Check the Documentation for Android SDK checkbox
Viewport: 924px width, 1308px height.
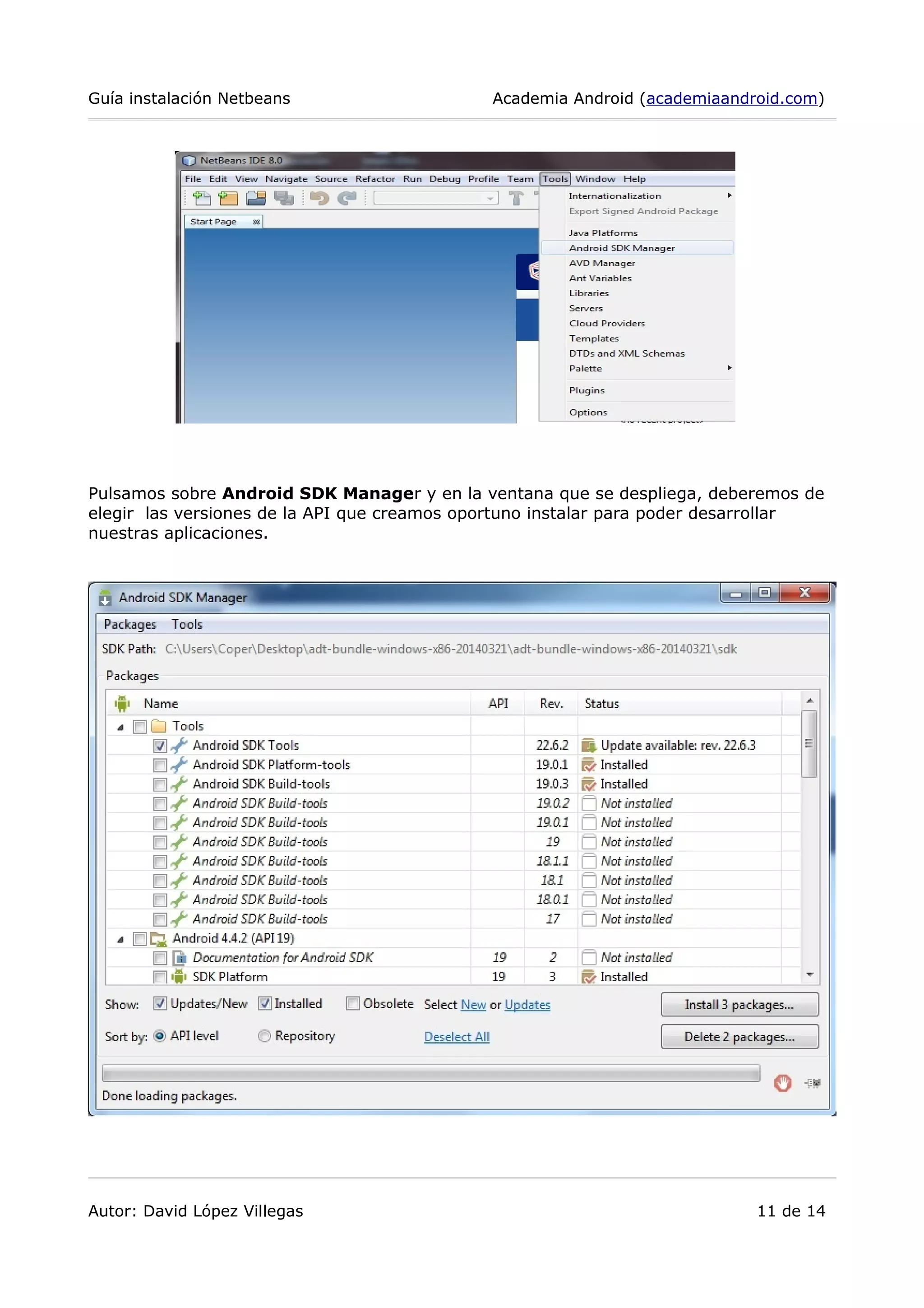click(160, 958)
